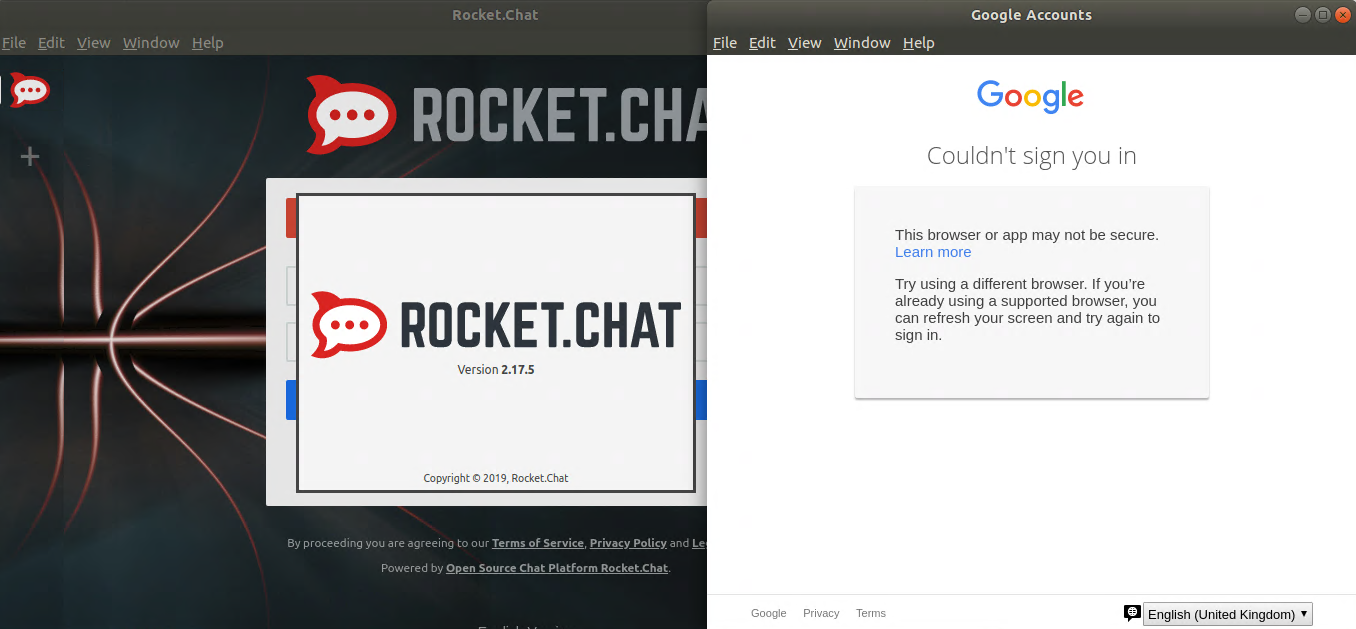Open Window menu in Rocket.Chat window

point(151,43)
